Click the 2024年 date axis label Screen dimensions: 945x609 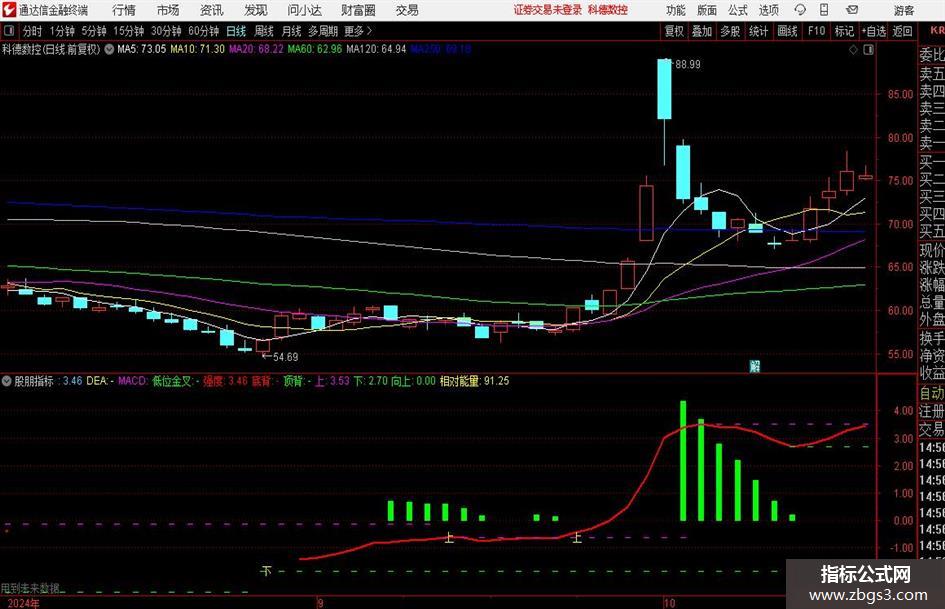[x=24, y=603]
